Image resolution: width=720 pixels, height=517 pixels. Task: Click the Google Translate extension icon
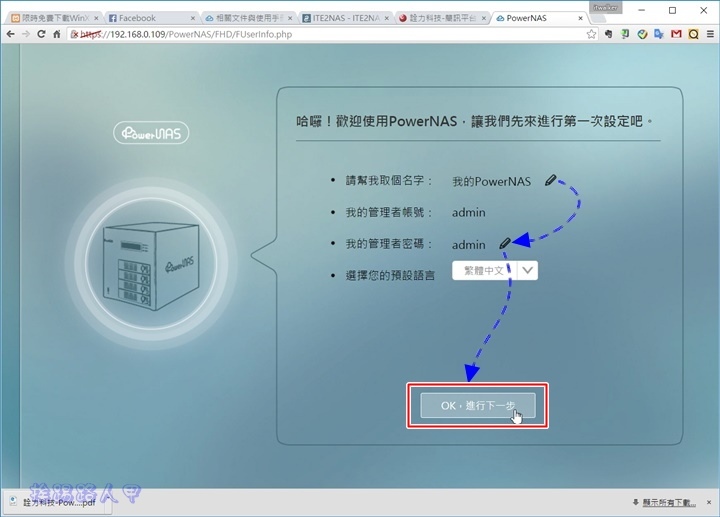[x=659, y=34]
